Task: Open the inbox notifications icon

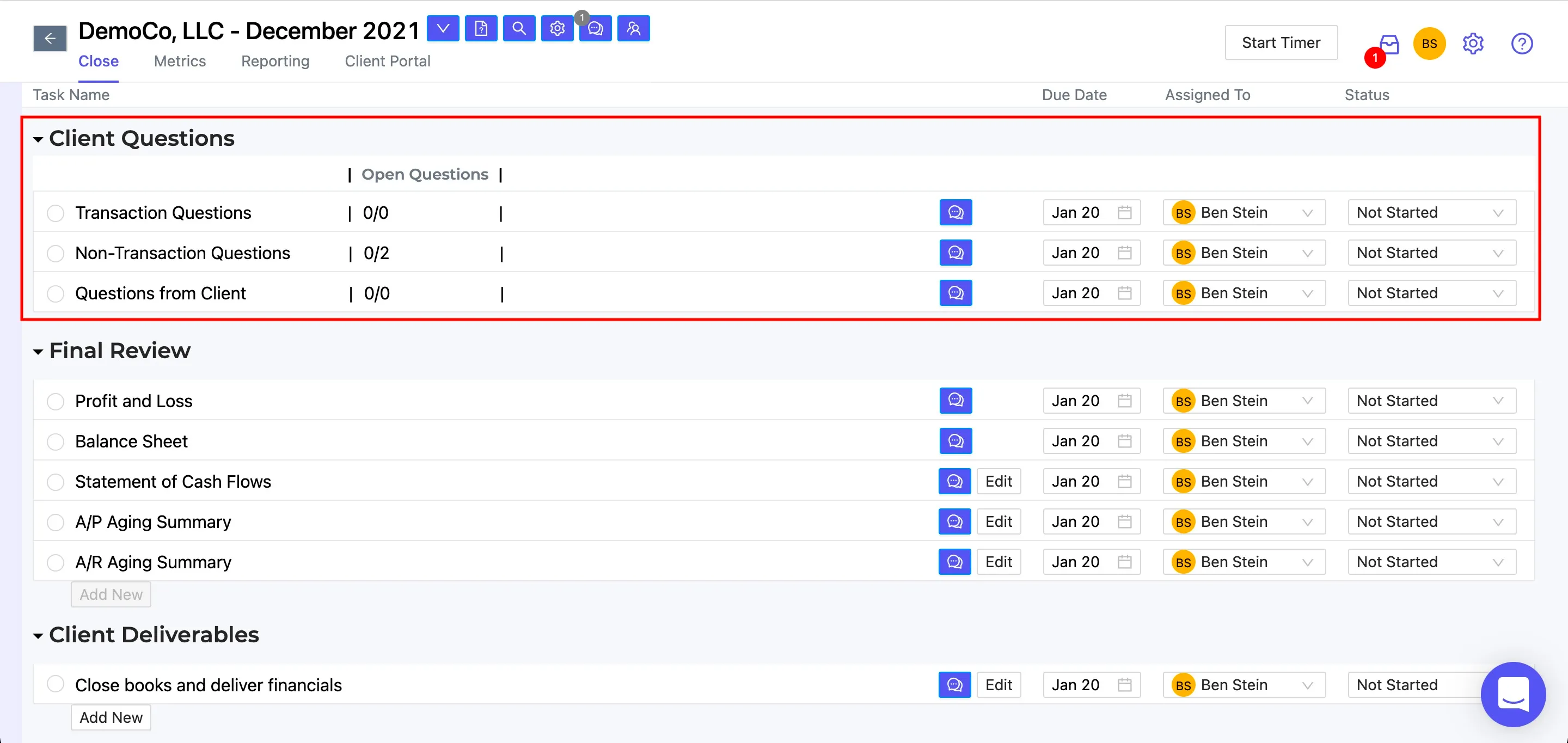Action: 1389,44
